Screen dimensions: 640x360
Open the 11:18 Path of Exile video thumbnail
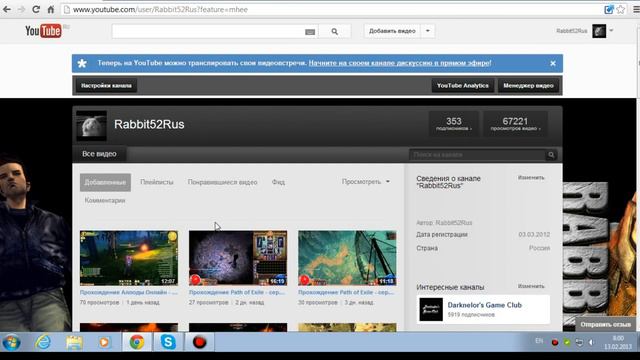347,258
